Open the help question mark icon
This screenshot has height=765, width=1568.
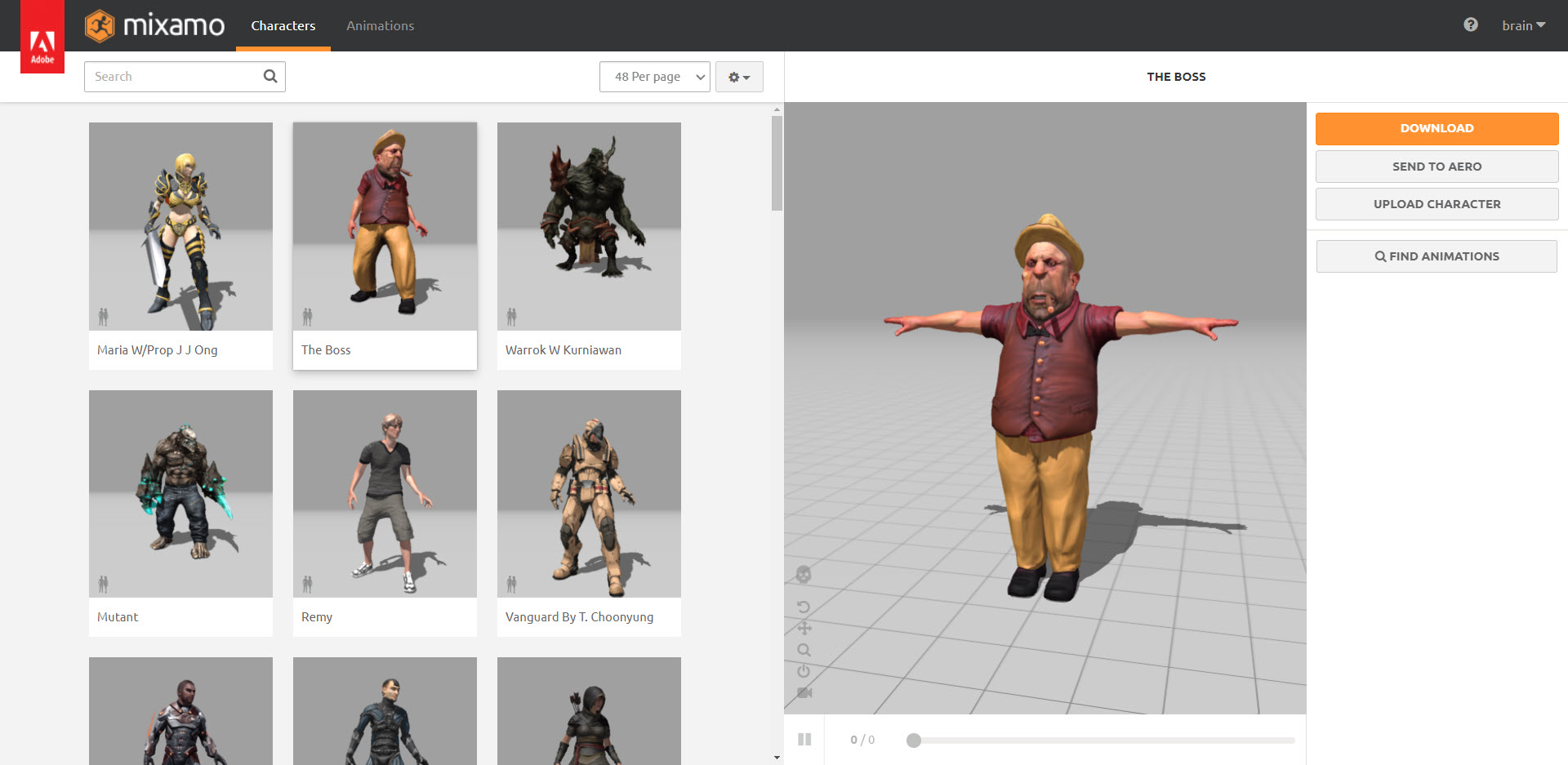click(1471, 24)
